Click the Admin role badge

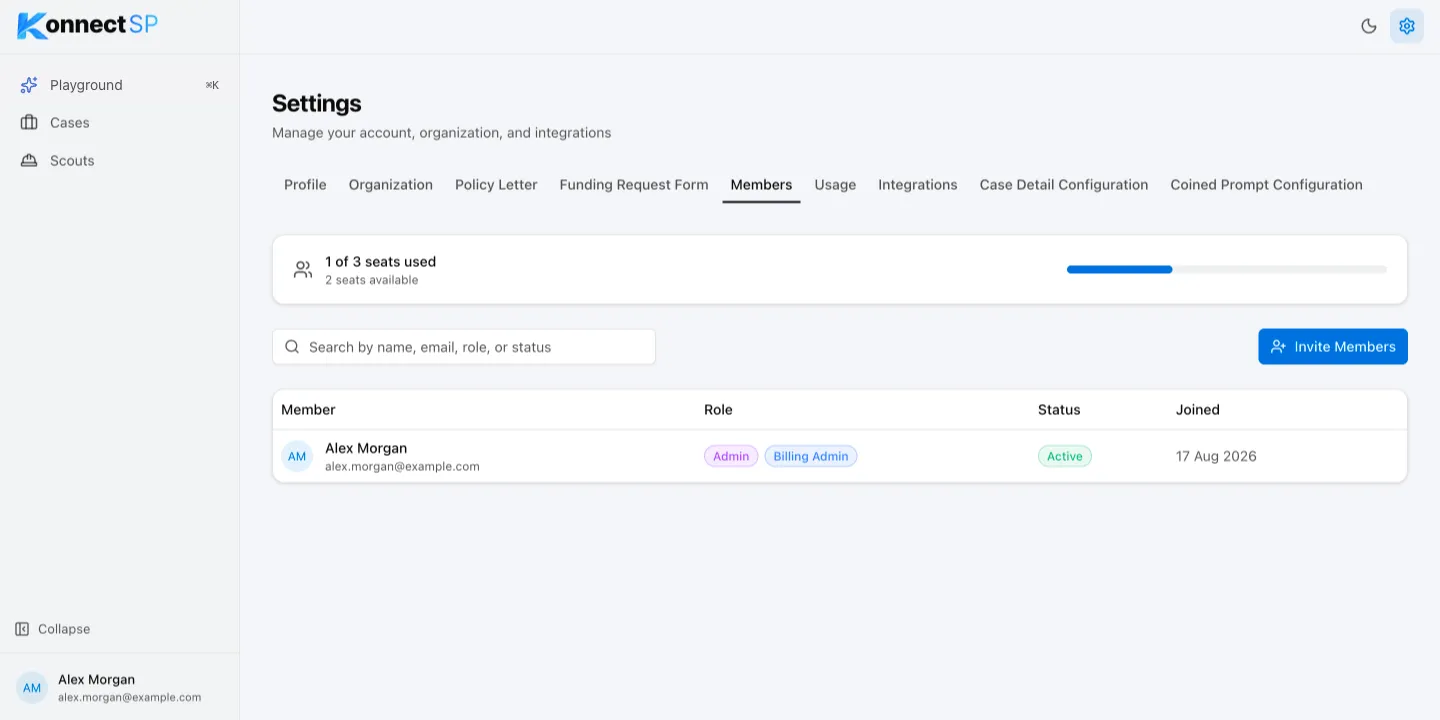point(731,457)
